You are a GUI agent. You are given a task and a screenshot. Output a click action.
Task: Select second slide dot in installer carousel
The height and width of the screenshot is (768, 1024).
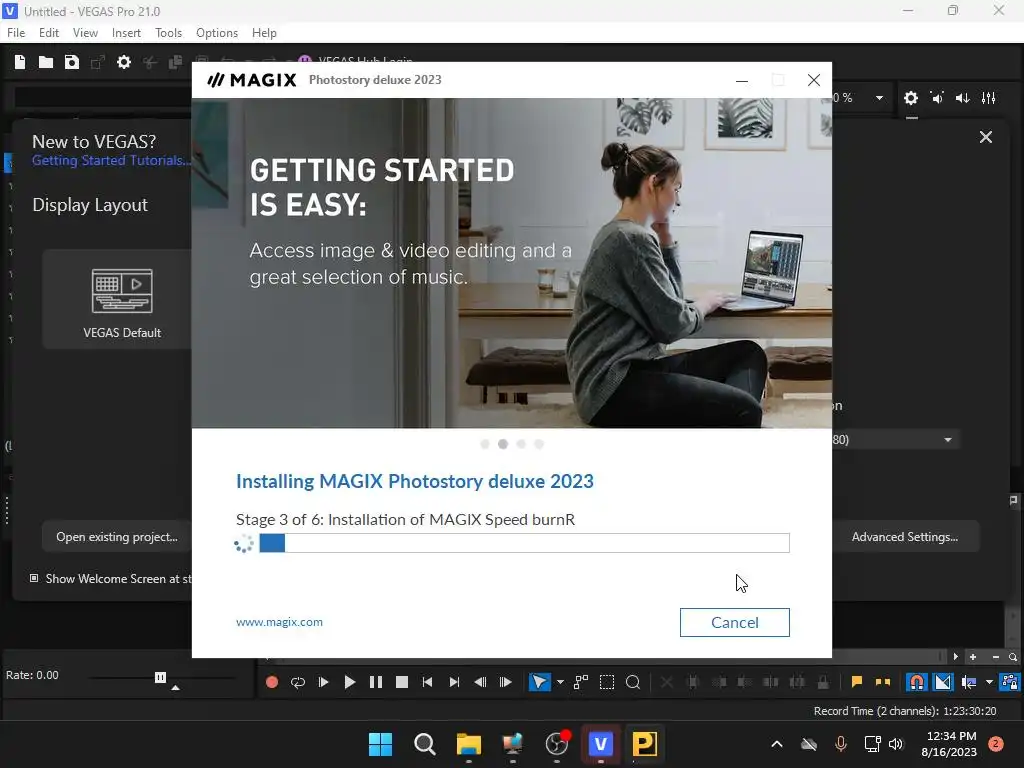click(503, 444)
